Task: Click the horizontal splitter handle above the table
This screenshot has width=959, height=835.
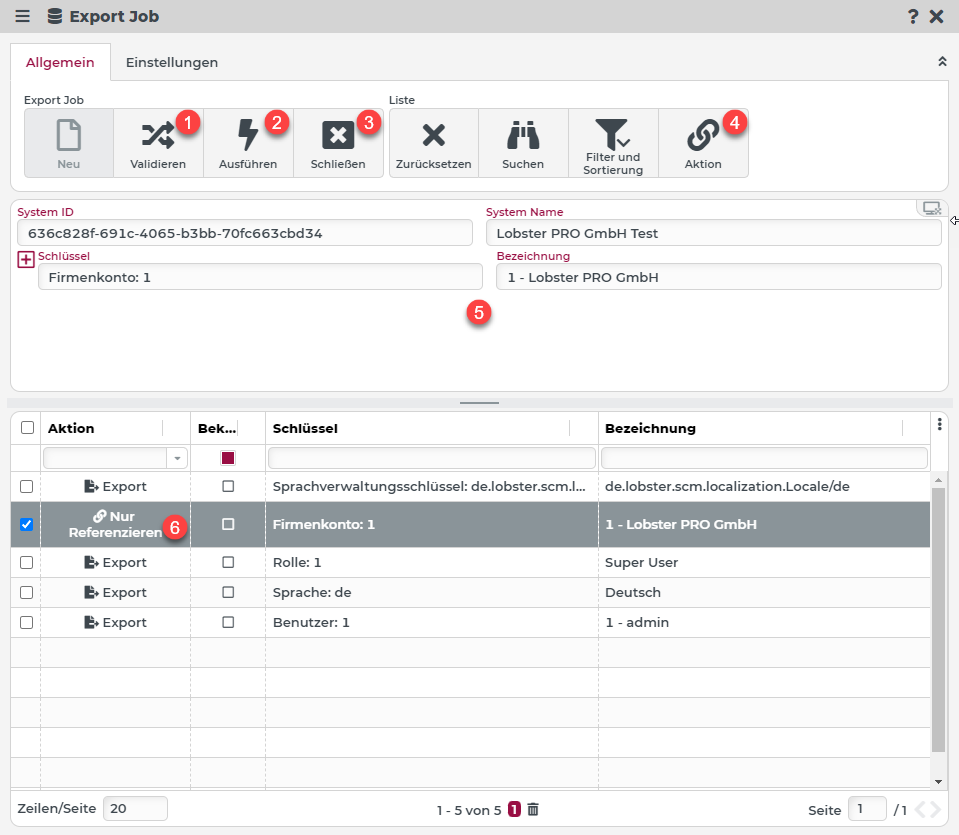Action: point(480,403)
